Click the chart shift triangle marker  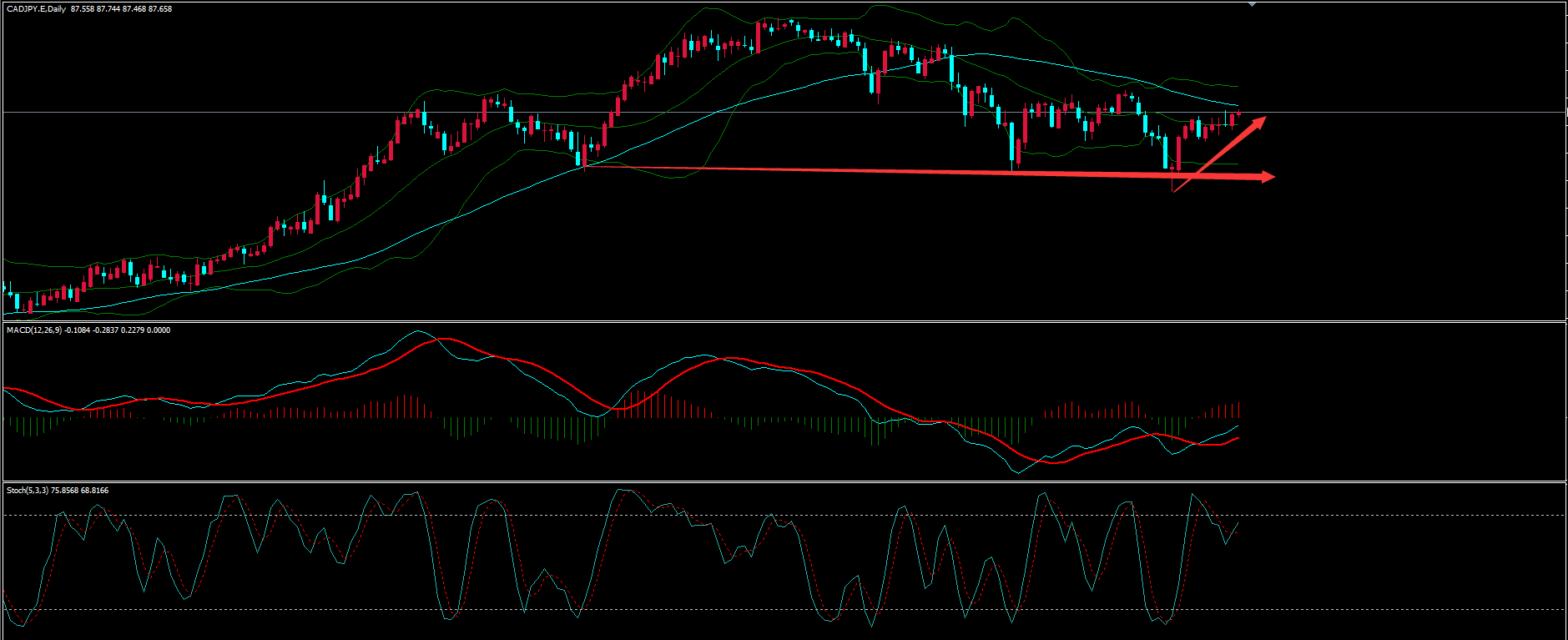(1252, 4)
